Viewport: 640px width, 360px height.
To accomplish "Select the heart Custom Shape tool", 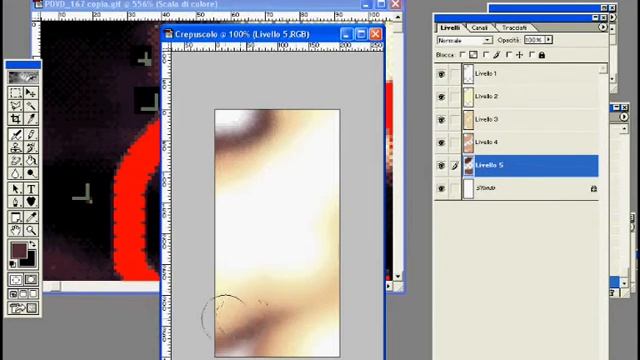I will [x=31, y=202].
